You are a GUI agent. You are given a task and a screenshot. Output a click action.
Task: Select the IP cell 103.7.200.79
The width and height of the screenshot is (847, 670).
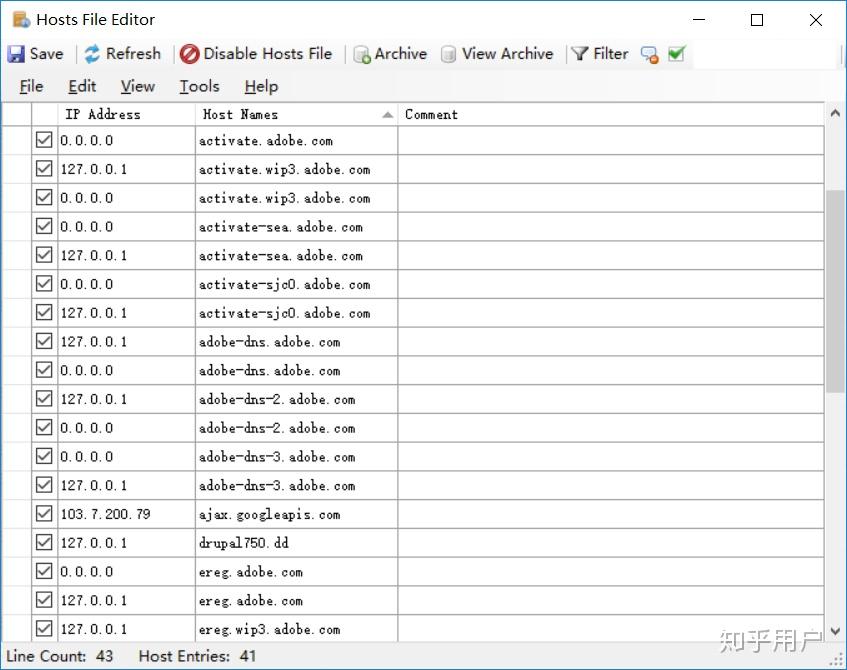tap(126, 514)
